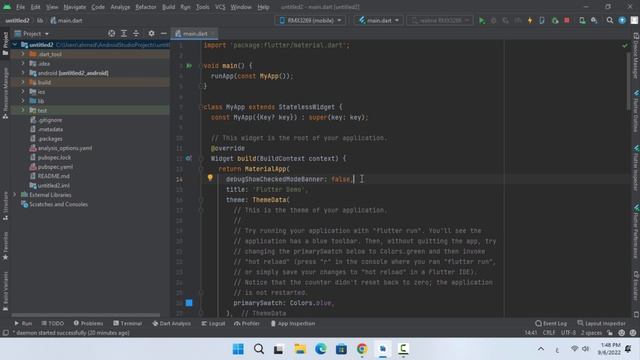Open Build Variants side tab
Screen dimensions: 640x360
[x=5, y=291]
